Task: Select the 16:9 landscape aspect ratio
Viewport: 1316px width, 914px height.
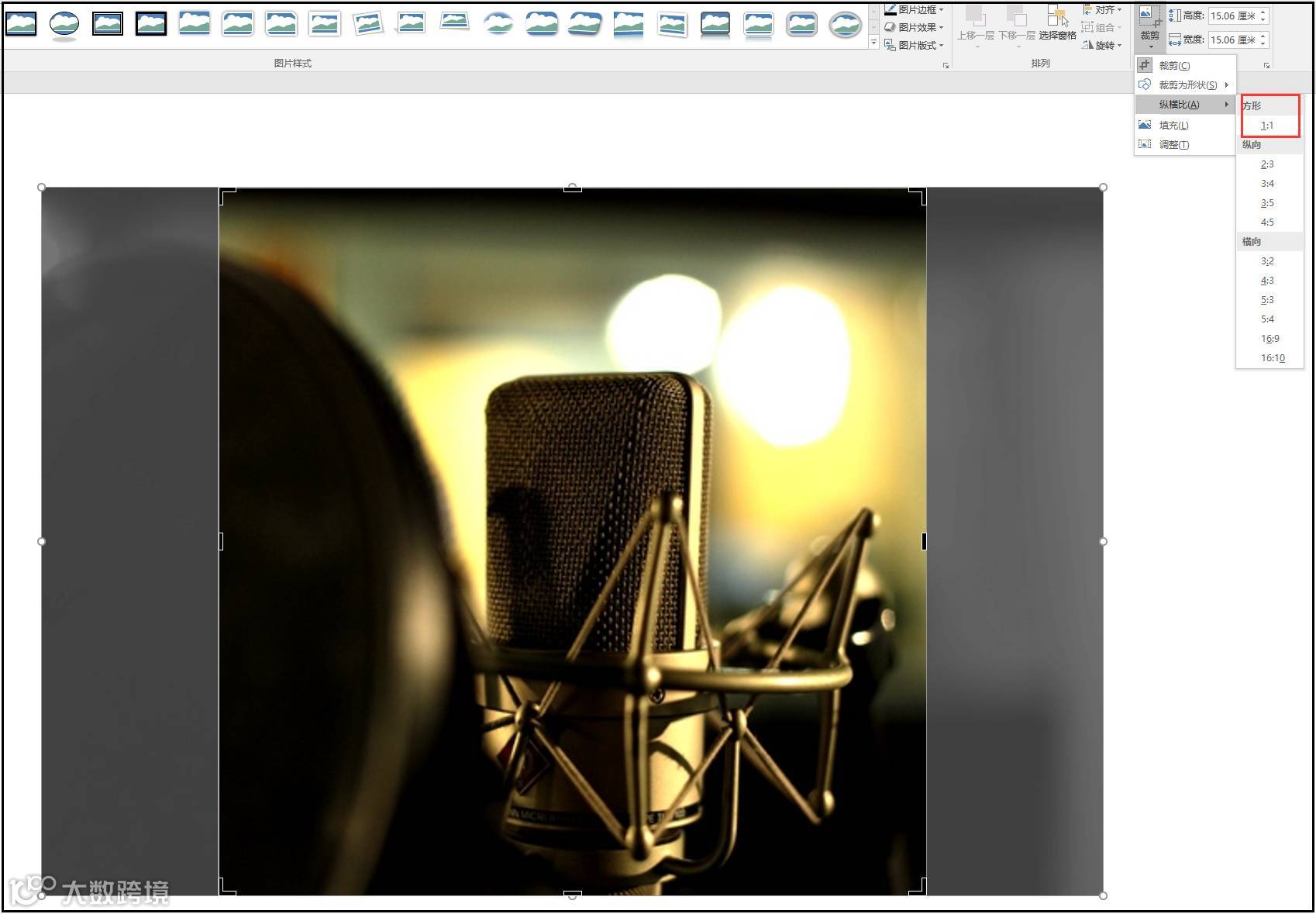Action: click(x=1269, y=339)
